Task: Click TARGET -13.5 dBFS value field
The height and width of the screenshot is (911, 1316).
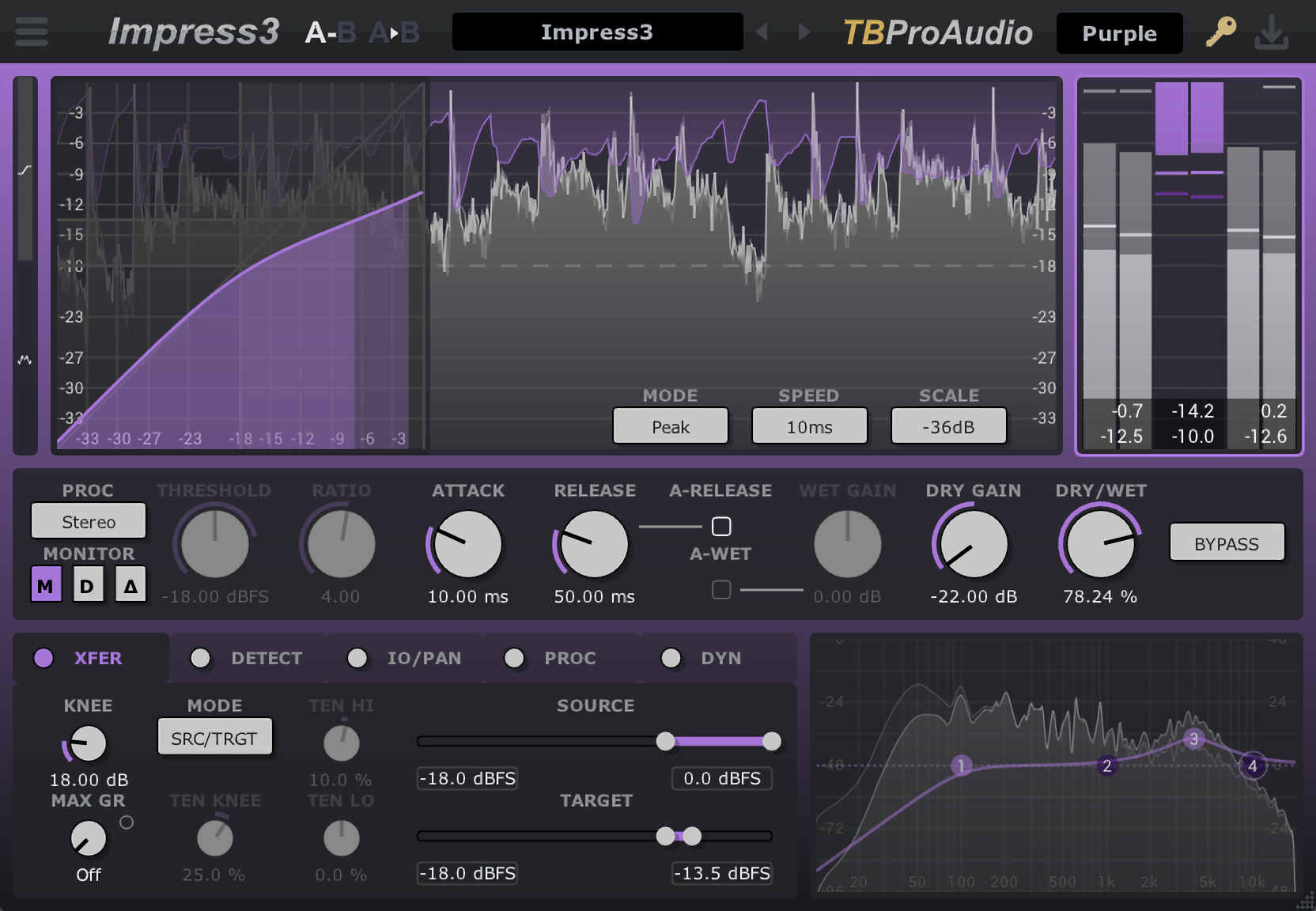Action: point(722,873)
